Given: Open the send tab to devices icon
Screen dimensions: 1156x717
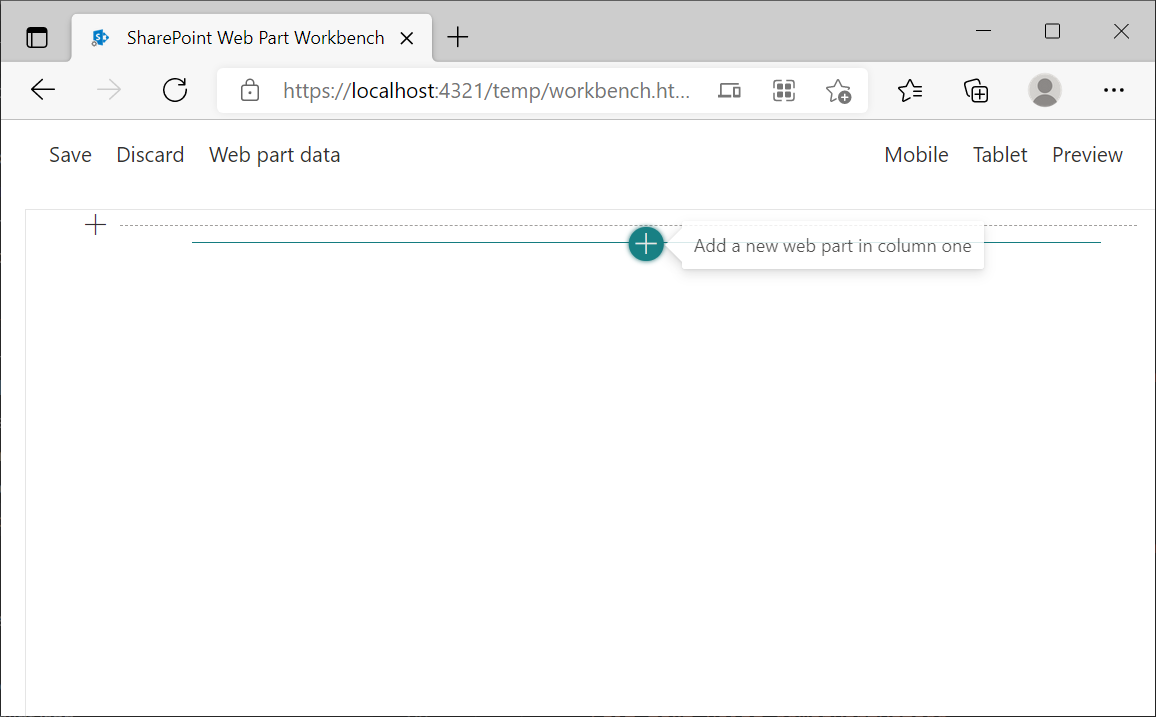Looking at the screenshot, I should [729, 91].
